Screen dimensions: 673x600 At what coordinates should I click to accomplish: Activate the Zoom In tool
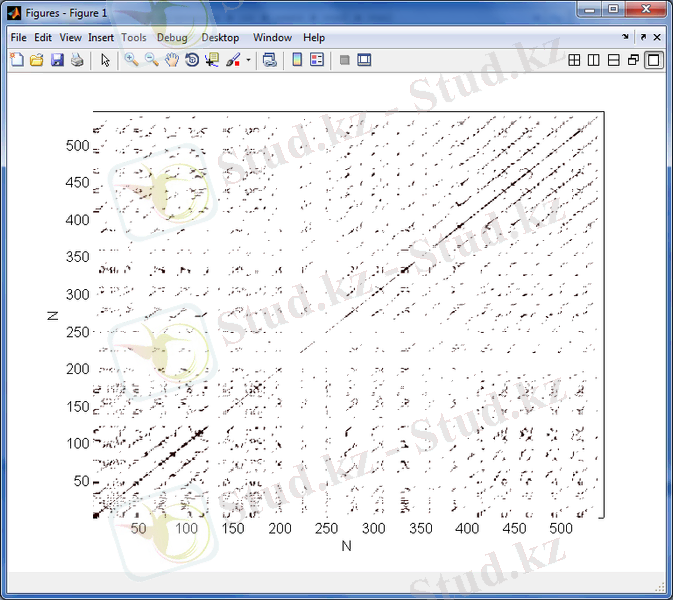pos(131,60)
